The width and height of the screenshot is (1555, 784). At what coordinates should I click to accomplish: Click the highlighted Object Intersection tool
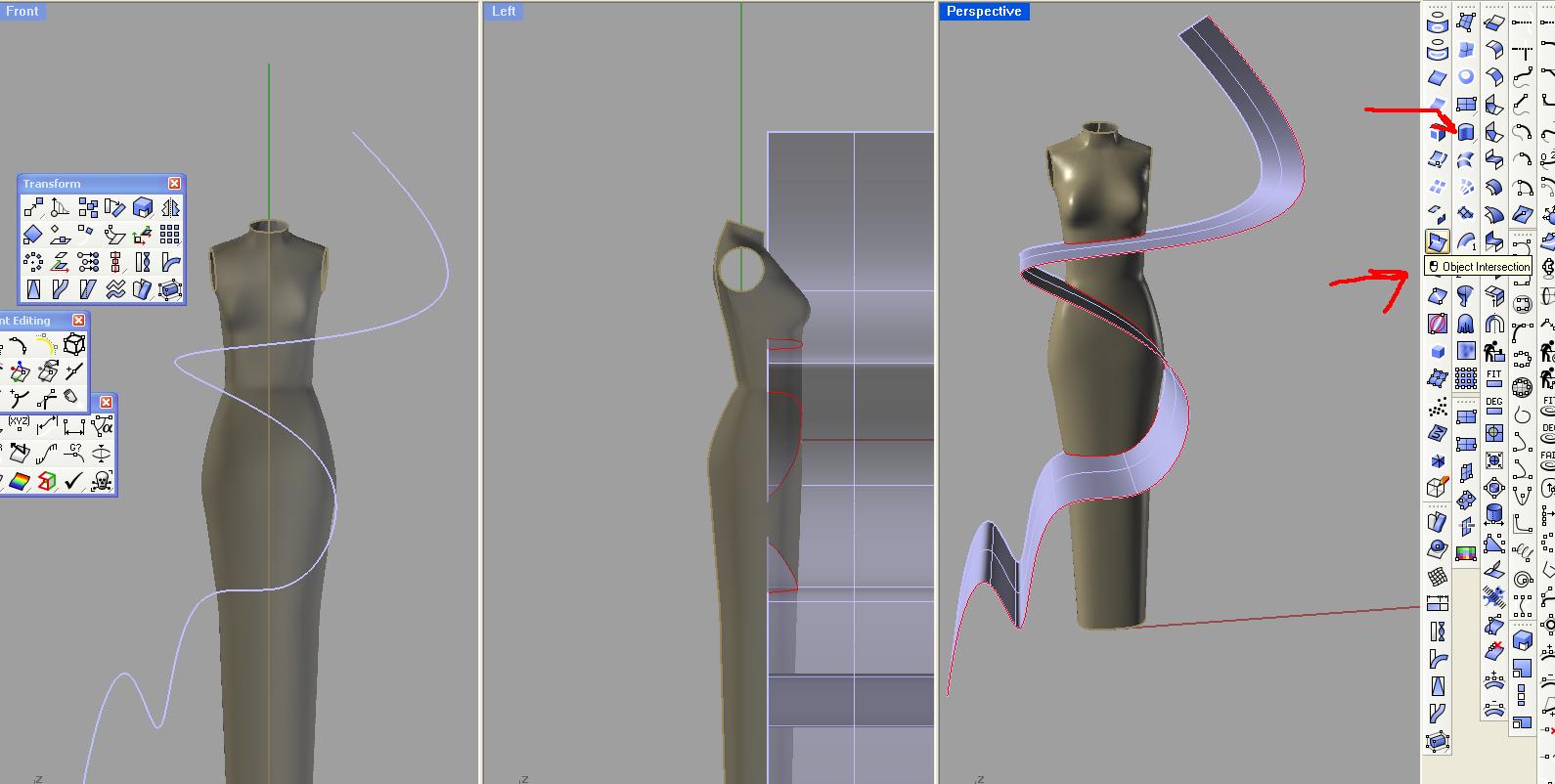coord(1437,241)
